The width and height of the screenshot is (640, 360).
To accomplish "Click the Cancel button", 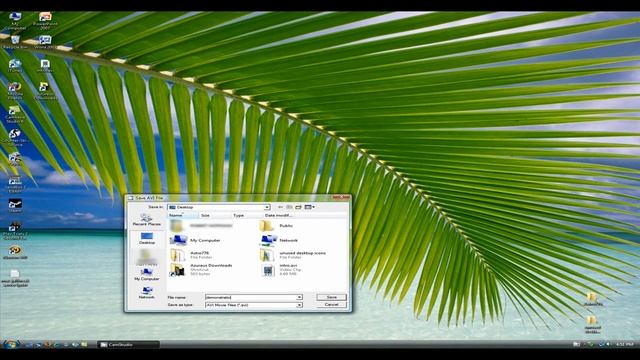I will [x=331, y=305].
